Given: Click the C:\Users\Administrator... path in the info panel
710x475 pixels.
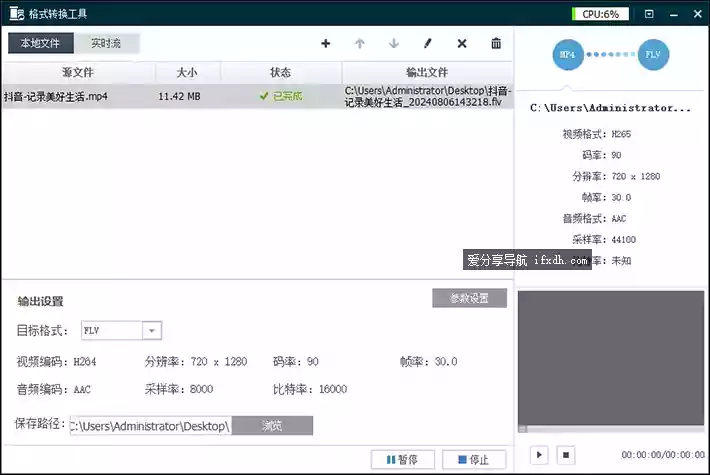Looking at the screenshot, I should (610, 108).
